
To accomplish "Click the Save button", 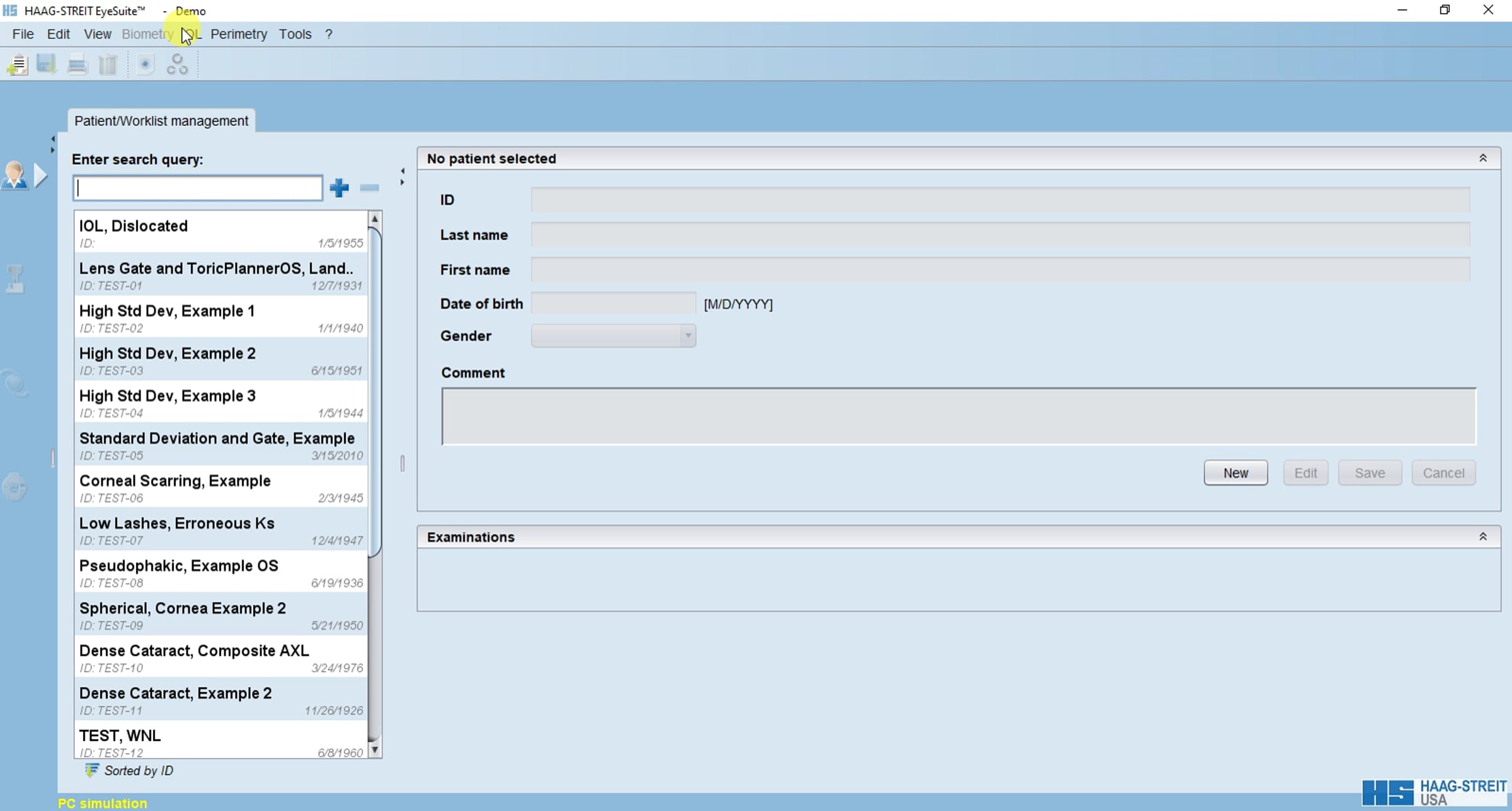I will click(1370, 473).
